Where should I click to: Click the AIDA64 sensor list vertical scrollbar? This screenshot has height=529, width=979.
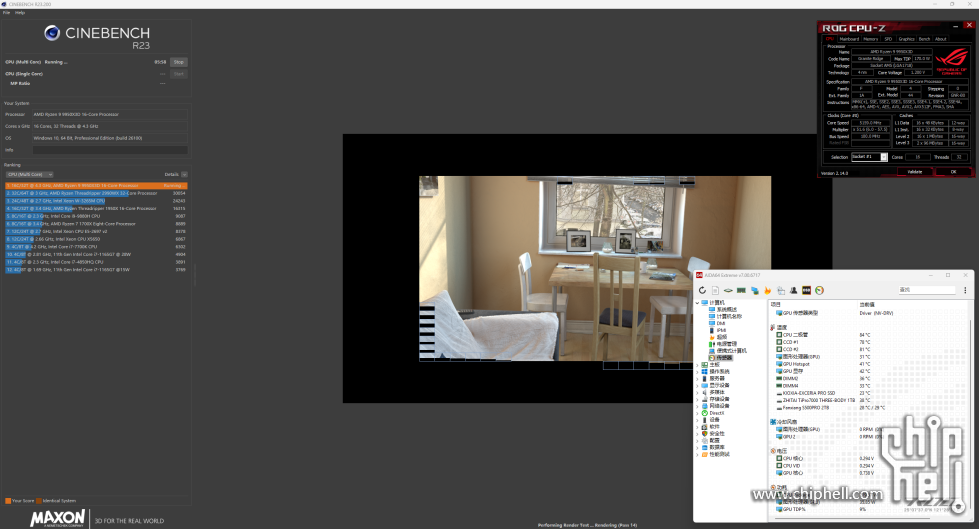[x=968, y=412]
